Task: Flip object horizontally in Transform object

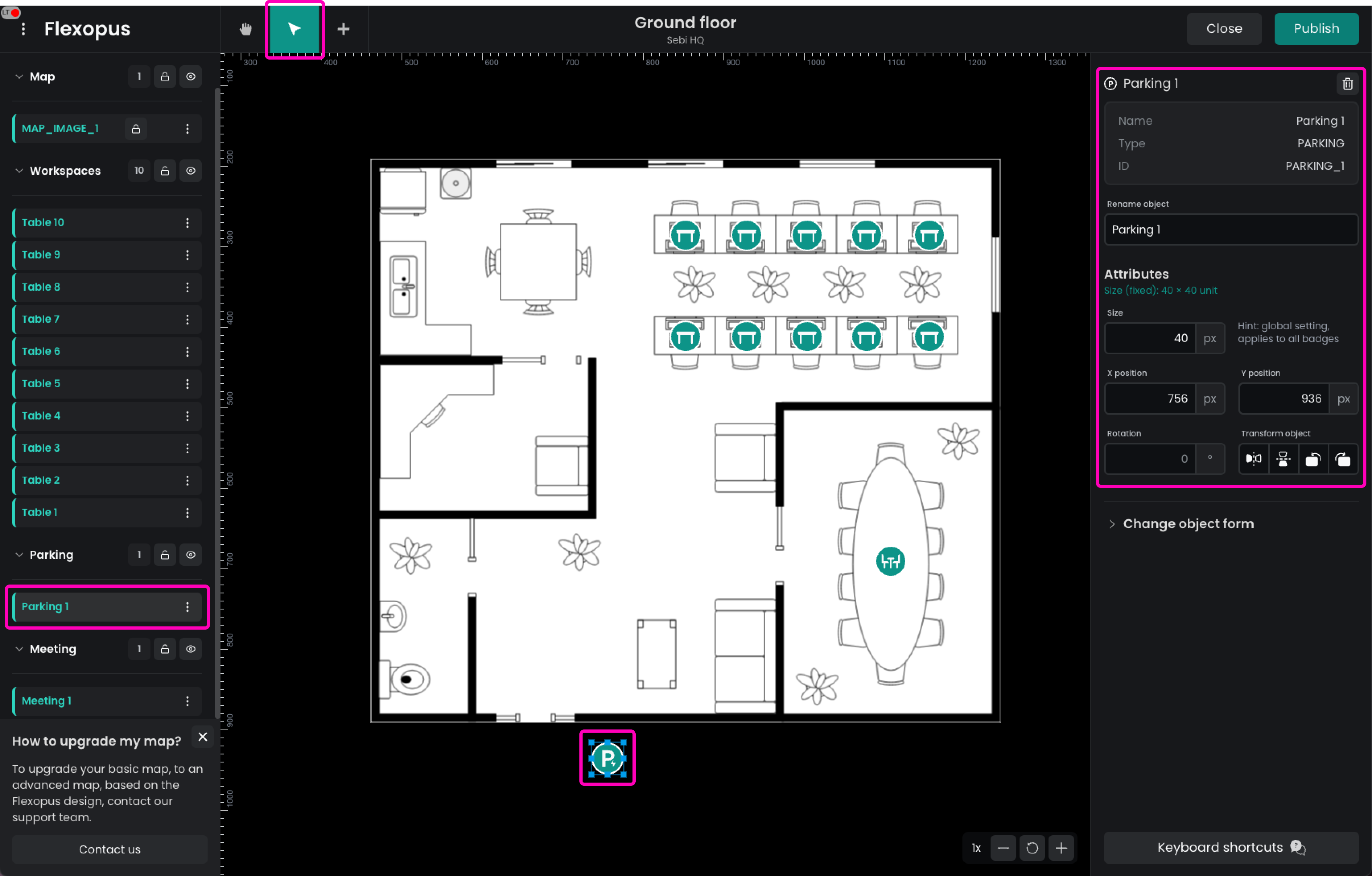Action: click(1253, 459)
